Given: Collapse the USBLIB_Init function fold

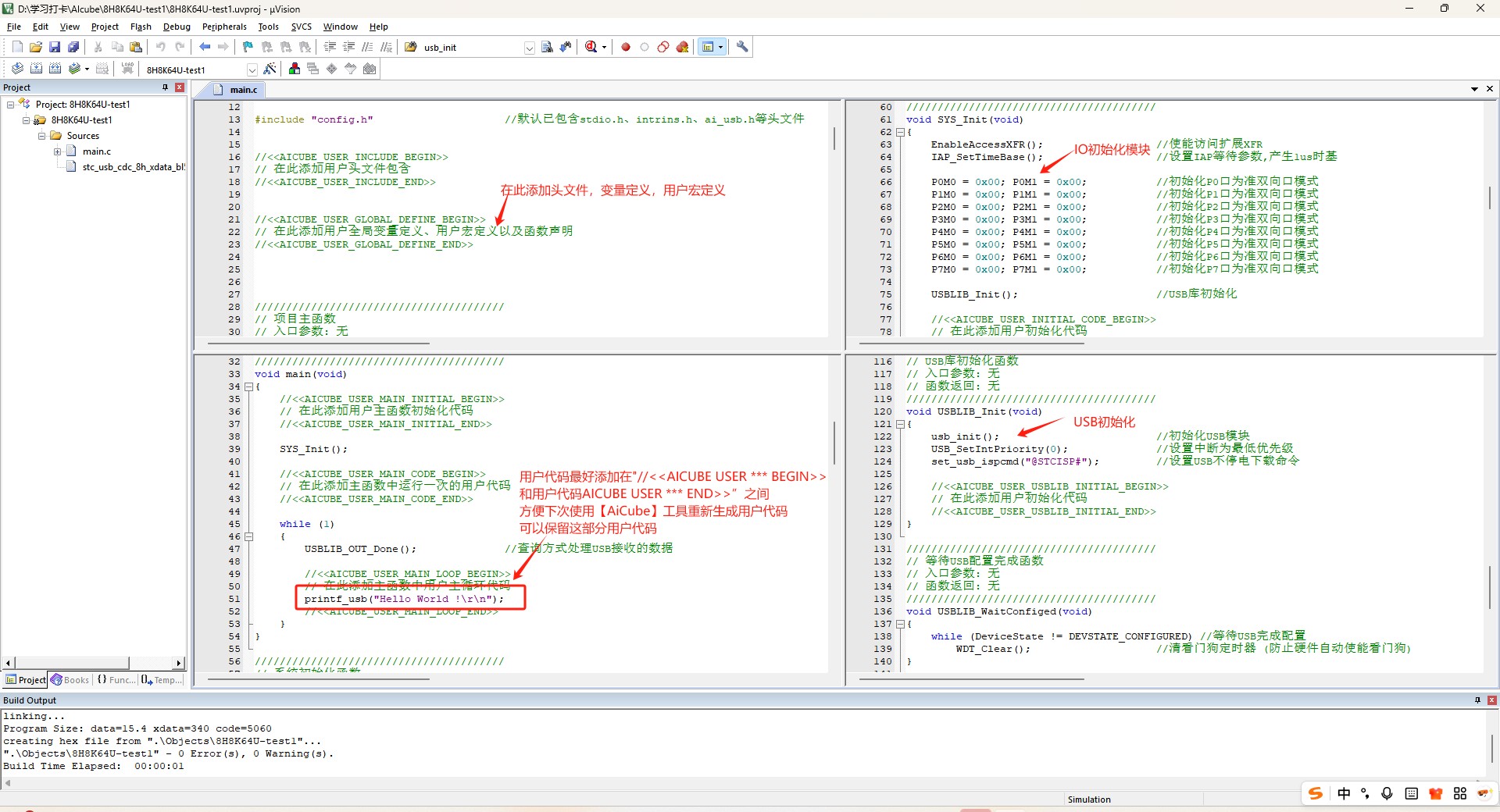Looking at the screenshot, I should click(x=900, y=424).
